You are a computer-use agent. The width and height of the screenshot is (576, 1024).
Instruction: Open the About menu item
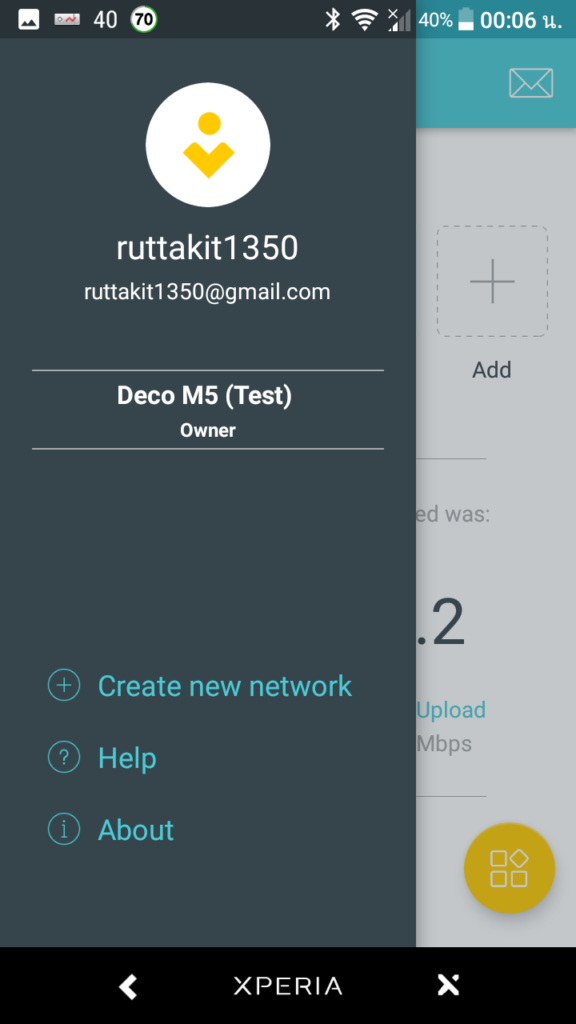click(136, 830)
